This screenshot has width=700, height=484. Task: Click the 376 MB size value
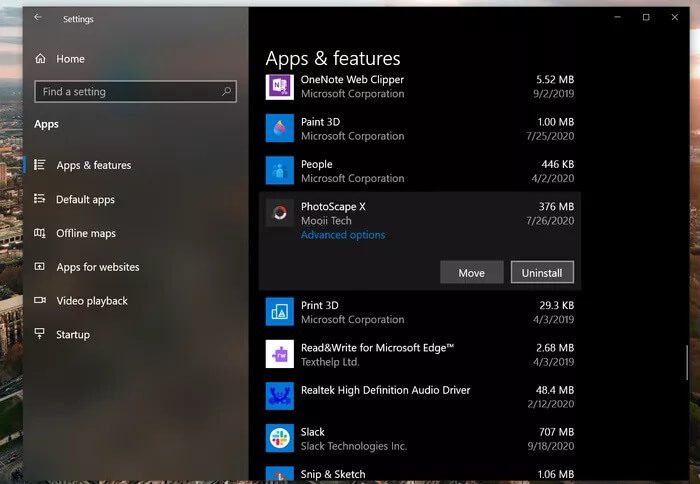coord(556,207)
